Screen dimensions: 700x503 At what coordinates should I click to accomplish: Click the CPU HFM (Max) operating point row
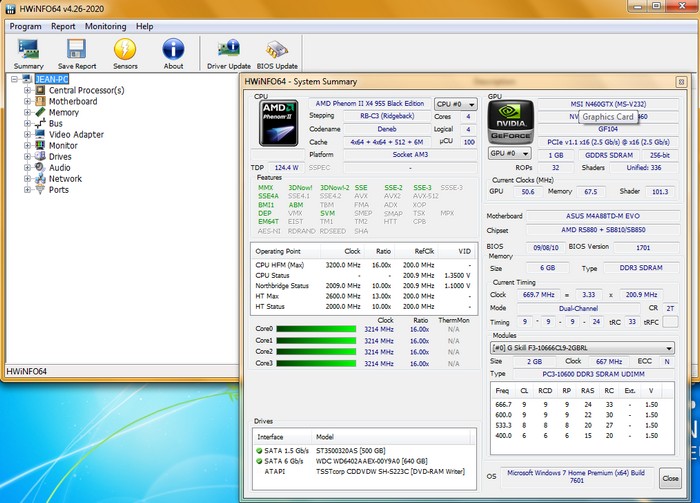click(x=363, y=265)
